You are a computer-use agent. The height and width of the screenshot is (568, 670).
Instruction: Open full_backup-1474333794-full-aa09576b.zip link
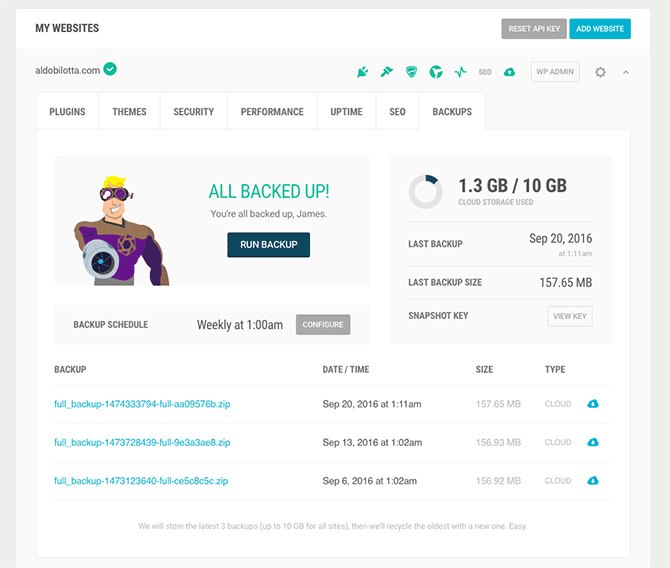142,404
